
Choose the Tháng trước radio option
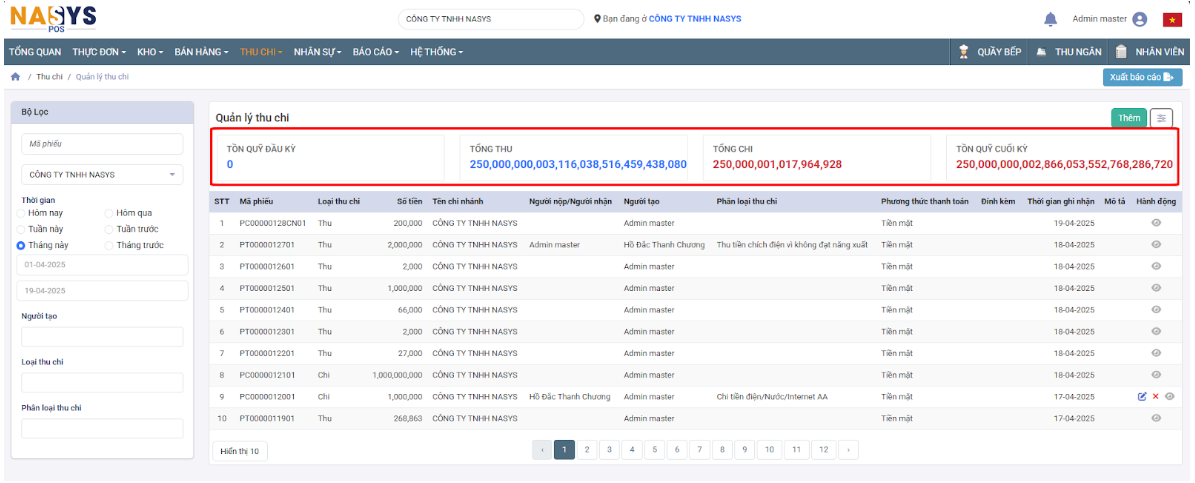pyautogui.click(x=109, y=245)
